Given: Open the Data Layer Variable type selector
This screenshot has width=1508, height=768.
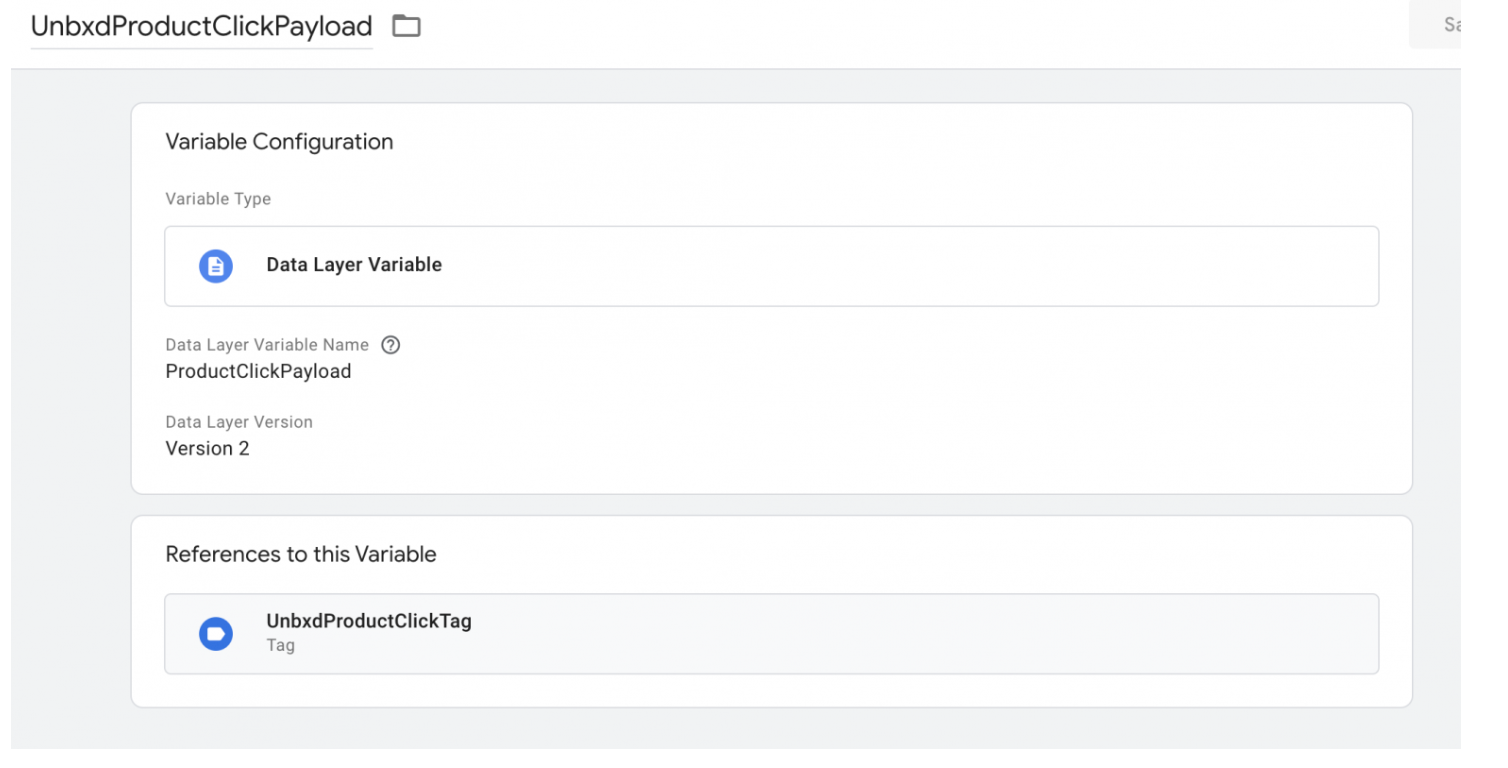Looking at the screenshot, I should click(771, 266).
